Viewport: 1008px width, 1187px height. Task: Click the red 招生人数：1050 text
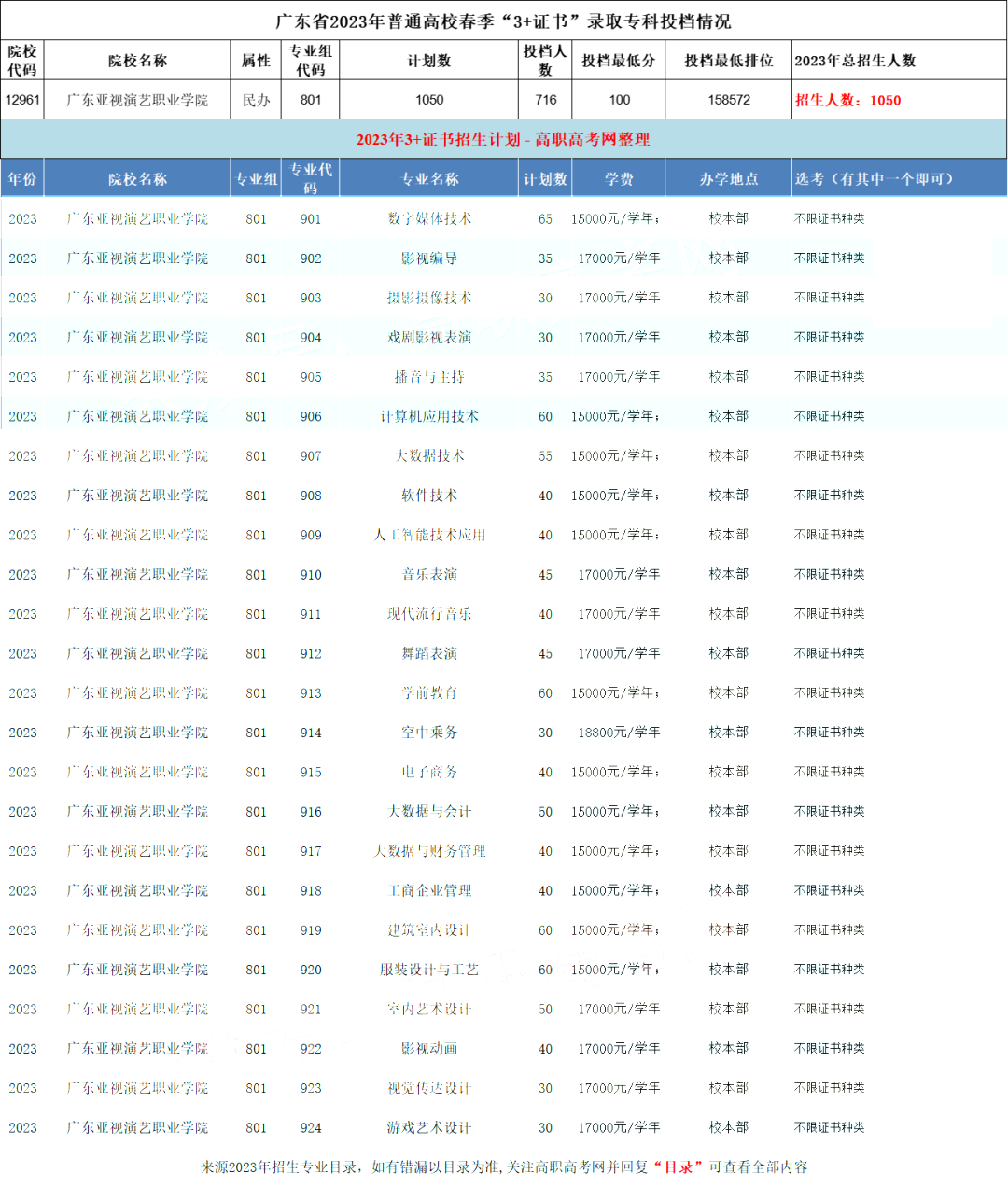pyautogui.click(x=847, y=101)
